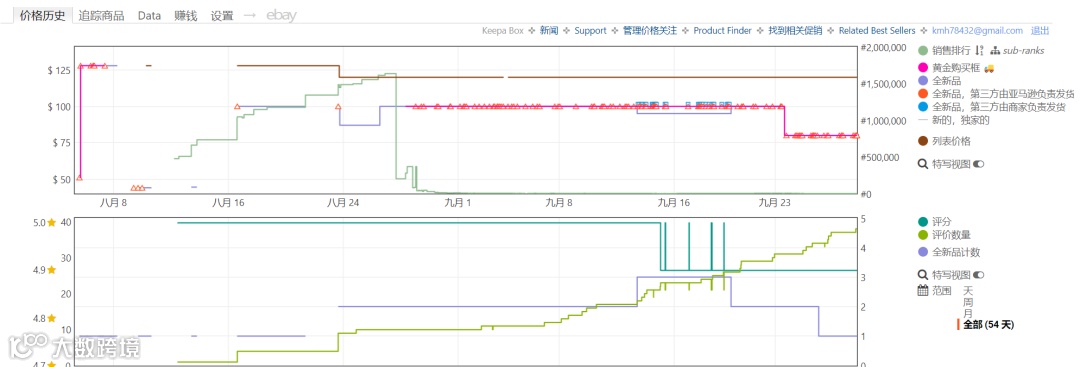Click the 九月 23 date axis label
The width and height of the screenshot is (1080, 367).
click(x=774, y=203)
